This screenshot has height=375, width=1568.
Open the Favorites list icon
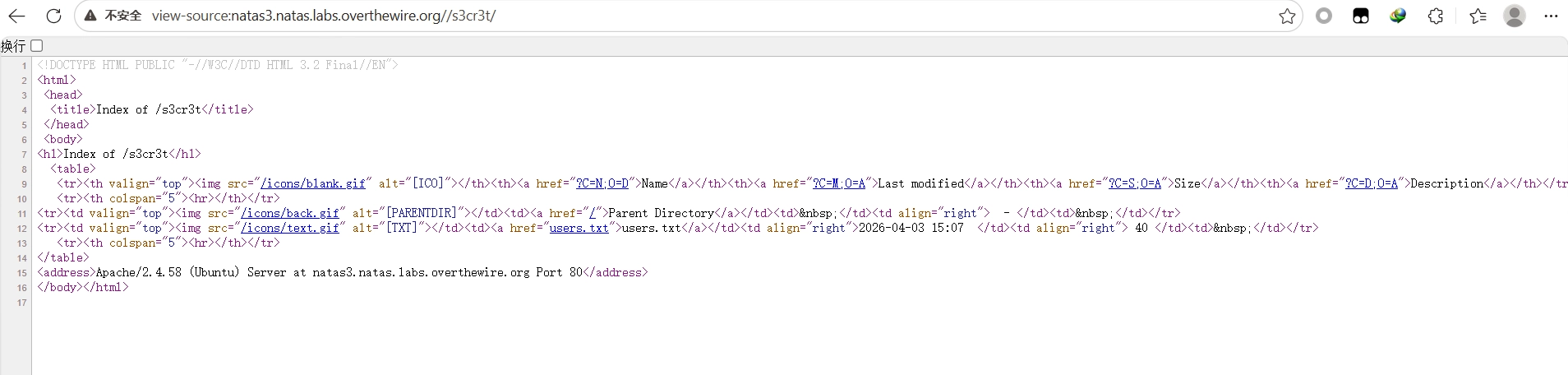point(1478,16)
